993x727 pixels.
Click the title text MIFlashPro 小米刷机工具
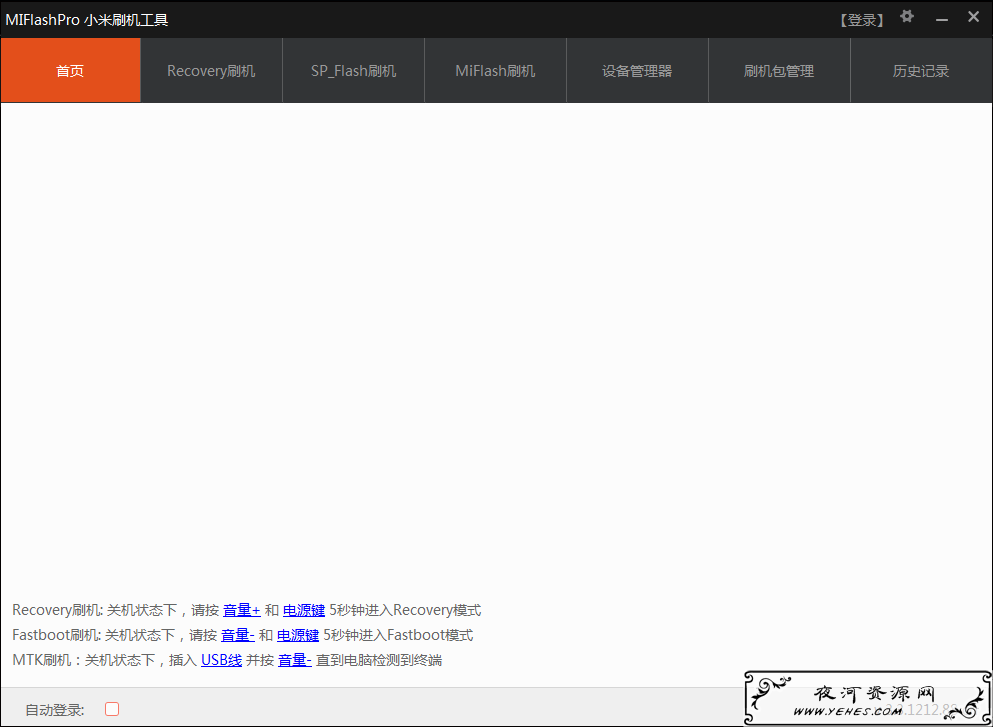[87, 20]
